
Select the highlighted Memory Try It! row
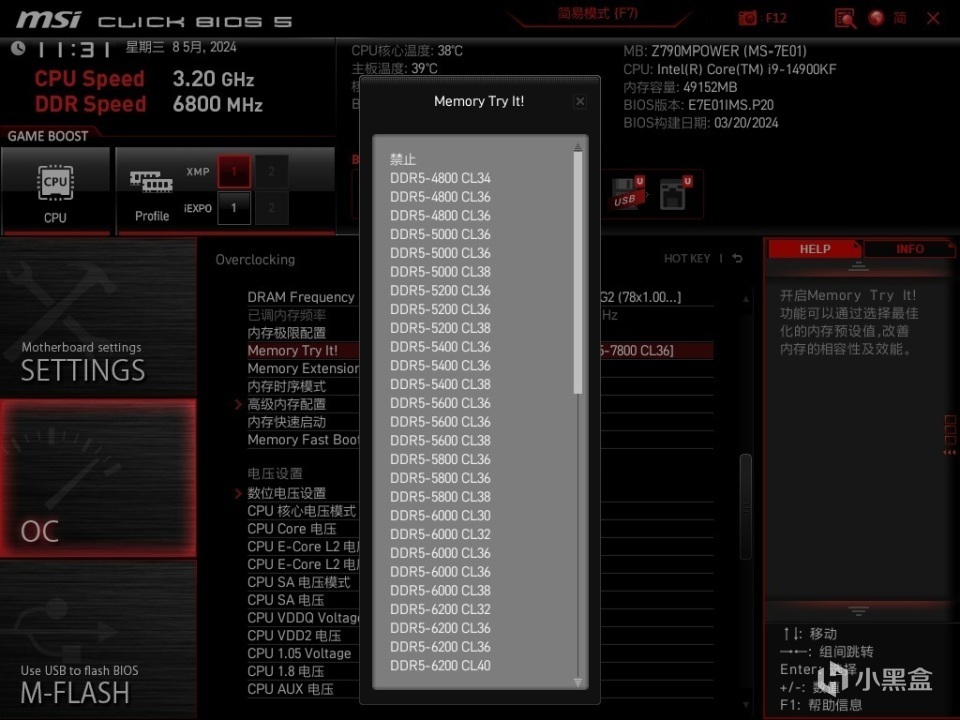(x=480, y=351)
